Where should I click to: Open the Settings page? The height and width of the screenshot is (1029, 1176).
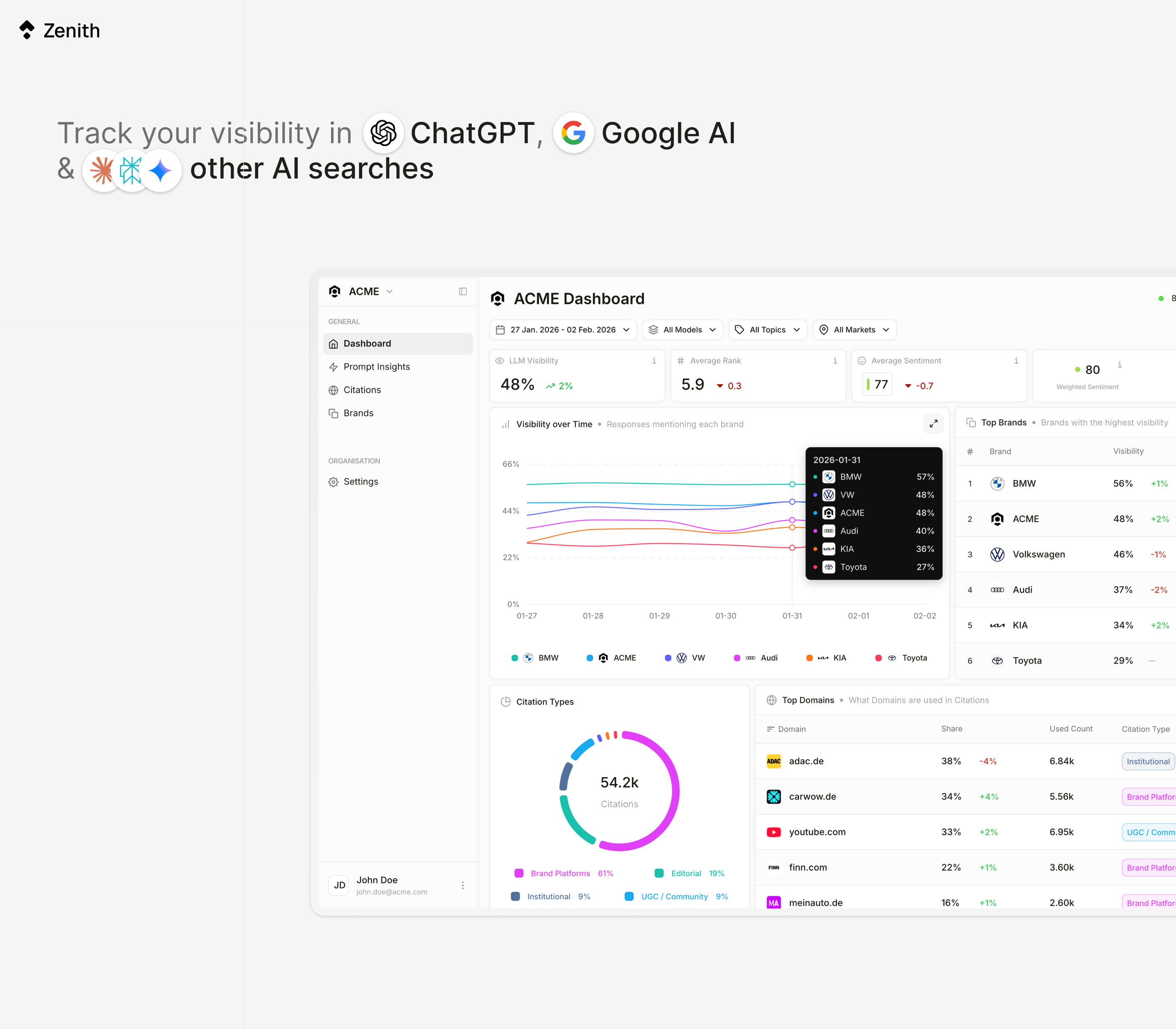[x=360, y=482]
